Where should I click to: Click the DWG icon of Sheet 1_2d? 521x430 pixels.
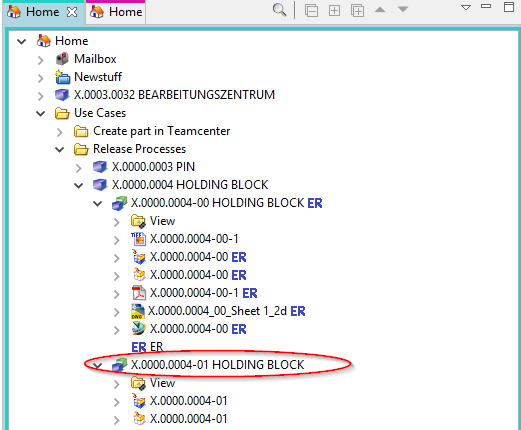pos(138,311)
